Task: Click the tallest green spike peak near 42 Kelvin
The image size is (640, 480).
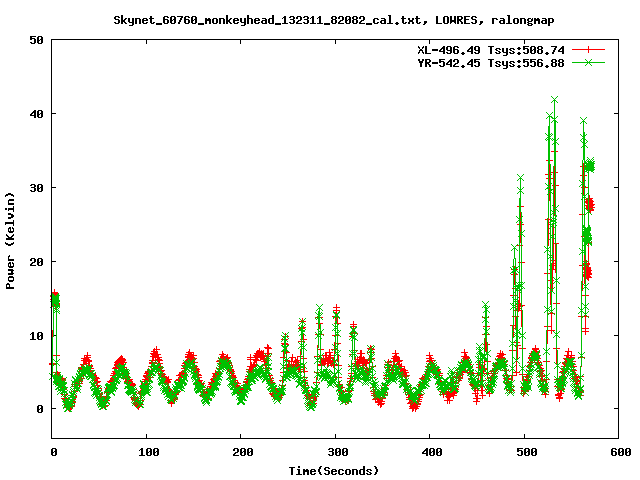Action: pyautogui.click(x=554, y=100)
